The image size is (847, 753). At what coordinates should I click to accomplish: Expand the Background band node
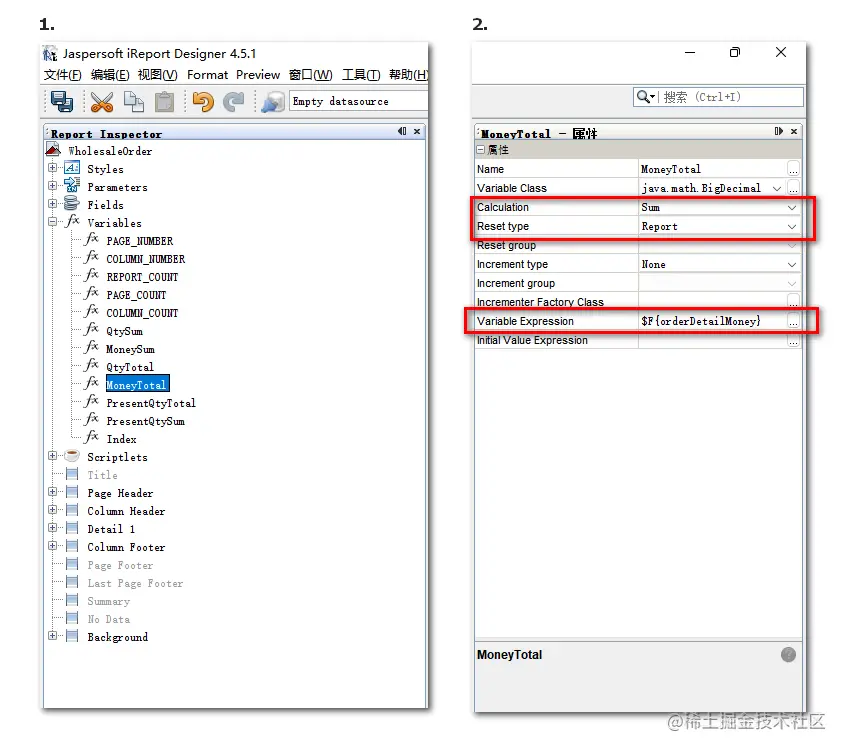[x=52, y=636]
